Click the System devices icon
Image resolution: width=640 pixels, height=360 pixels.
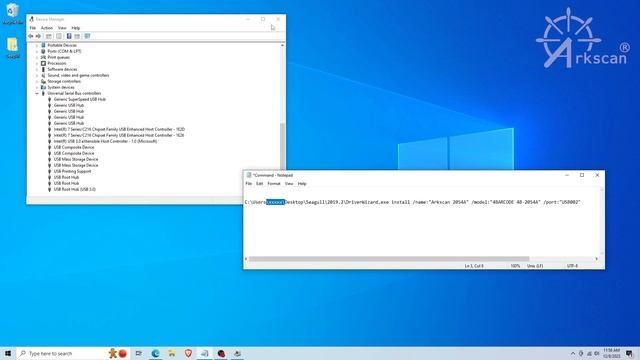pos(43,87)
